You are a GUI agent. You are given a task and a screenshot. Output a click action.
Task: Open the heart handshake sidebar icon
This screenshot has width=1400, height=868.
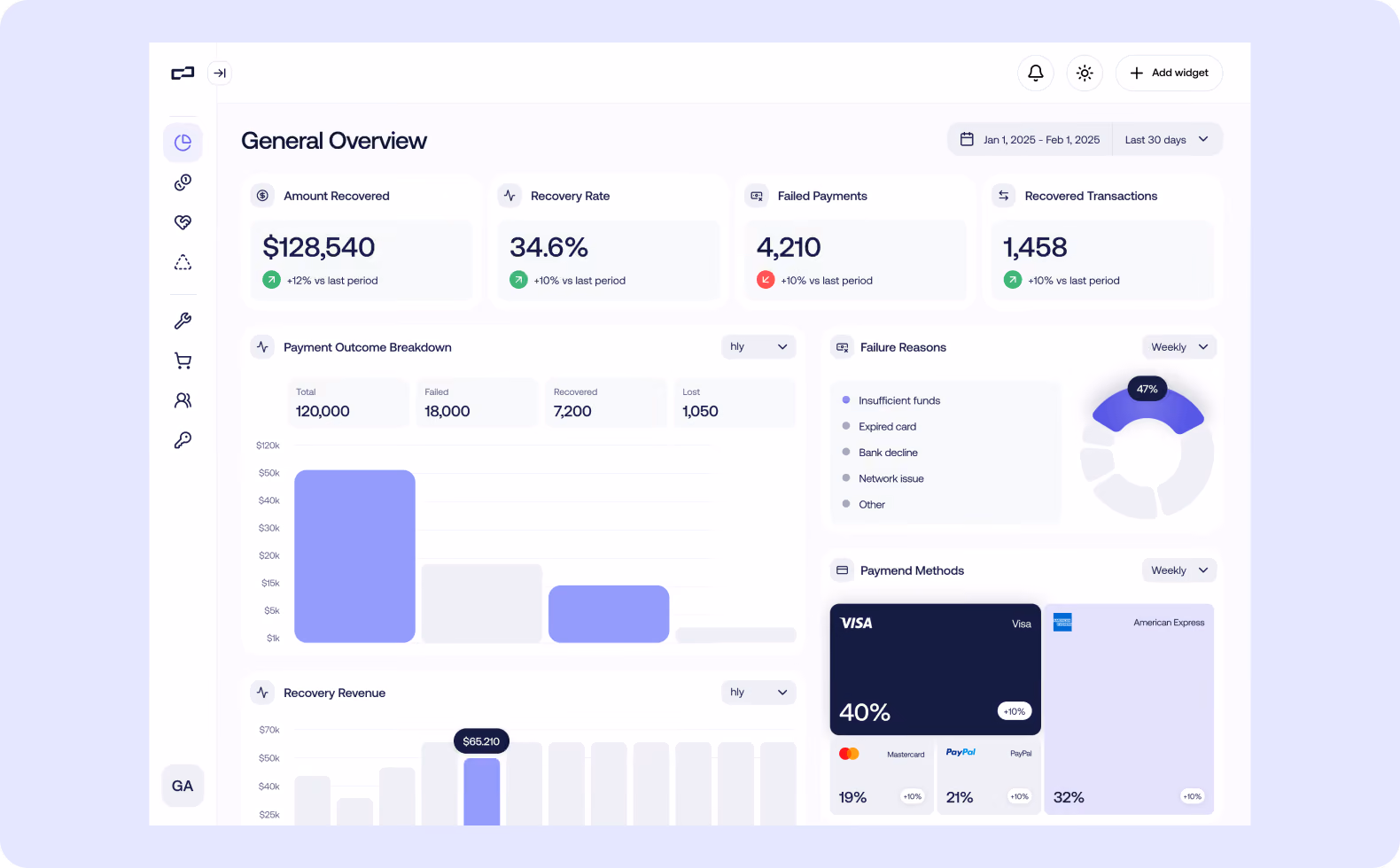(183, 222)
